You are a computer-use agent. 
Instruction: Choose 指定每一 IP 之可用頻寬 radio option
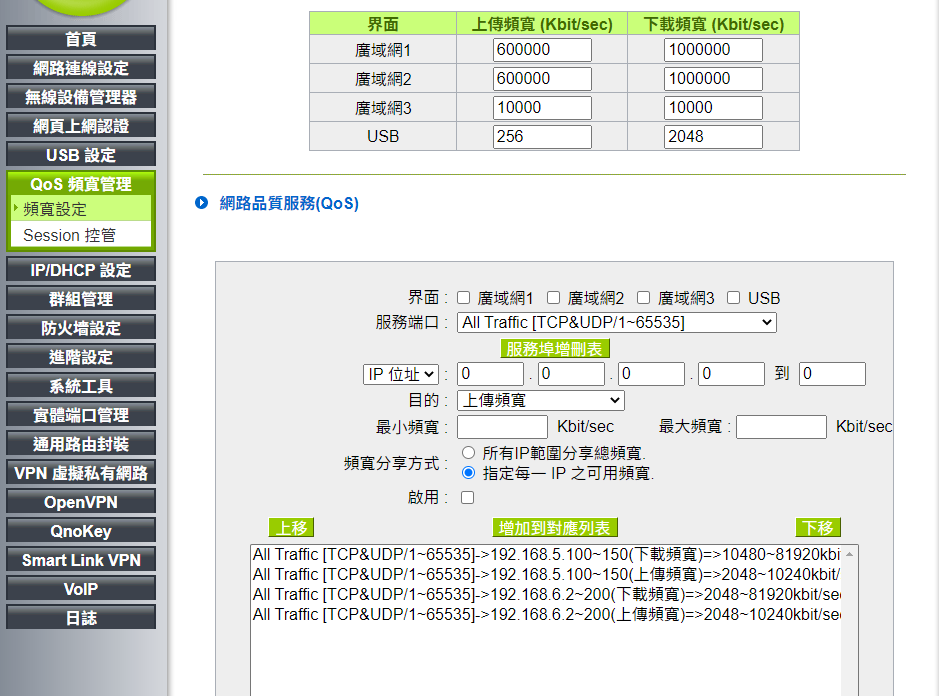point(468,473)
